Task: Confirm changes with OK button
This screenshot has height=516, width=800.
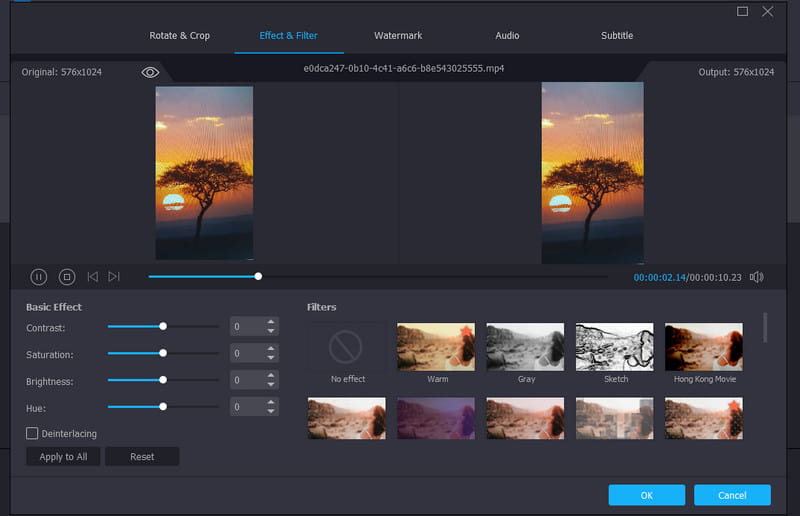Action: [x=646, y=495]
